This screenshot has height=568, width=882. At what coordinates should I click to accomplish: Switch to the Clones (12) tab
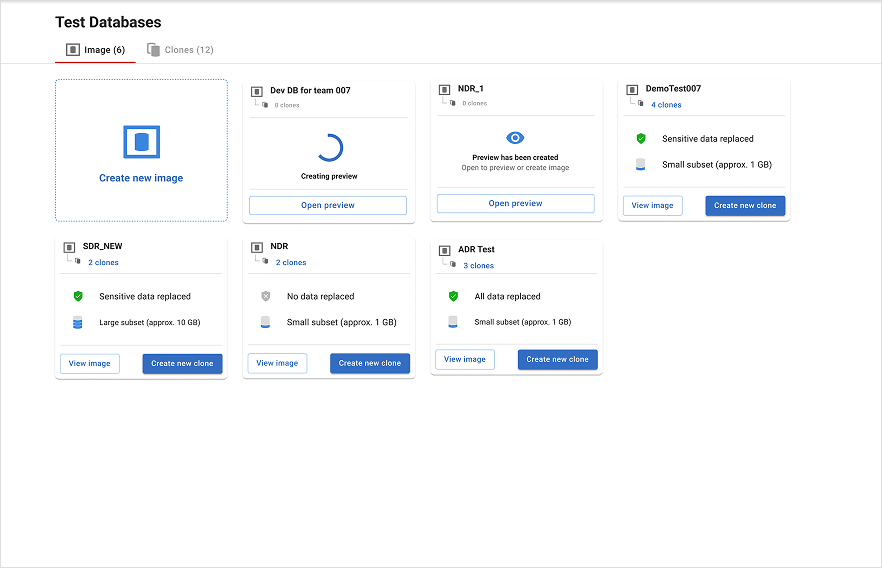[180, 50]
